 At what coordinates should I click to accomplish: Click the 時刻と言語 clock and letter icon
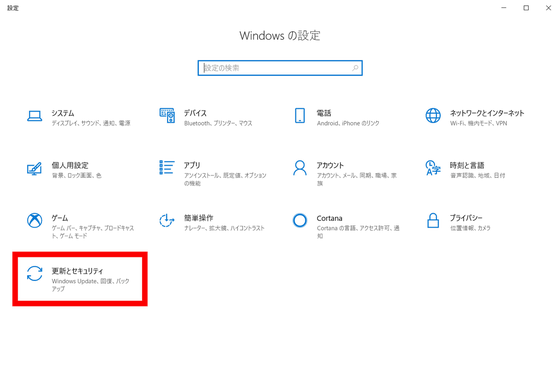[x=433, y=168]
